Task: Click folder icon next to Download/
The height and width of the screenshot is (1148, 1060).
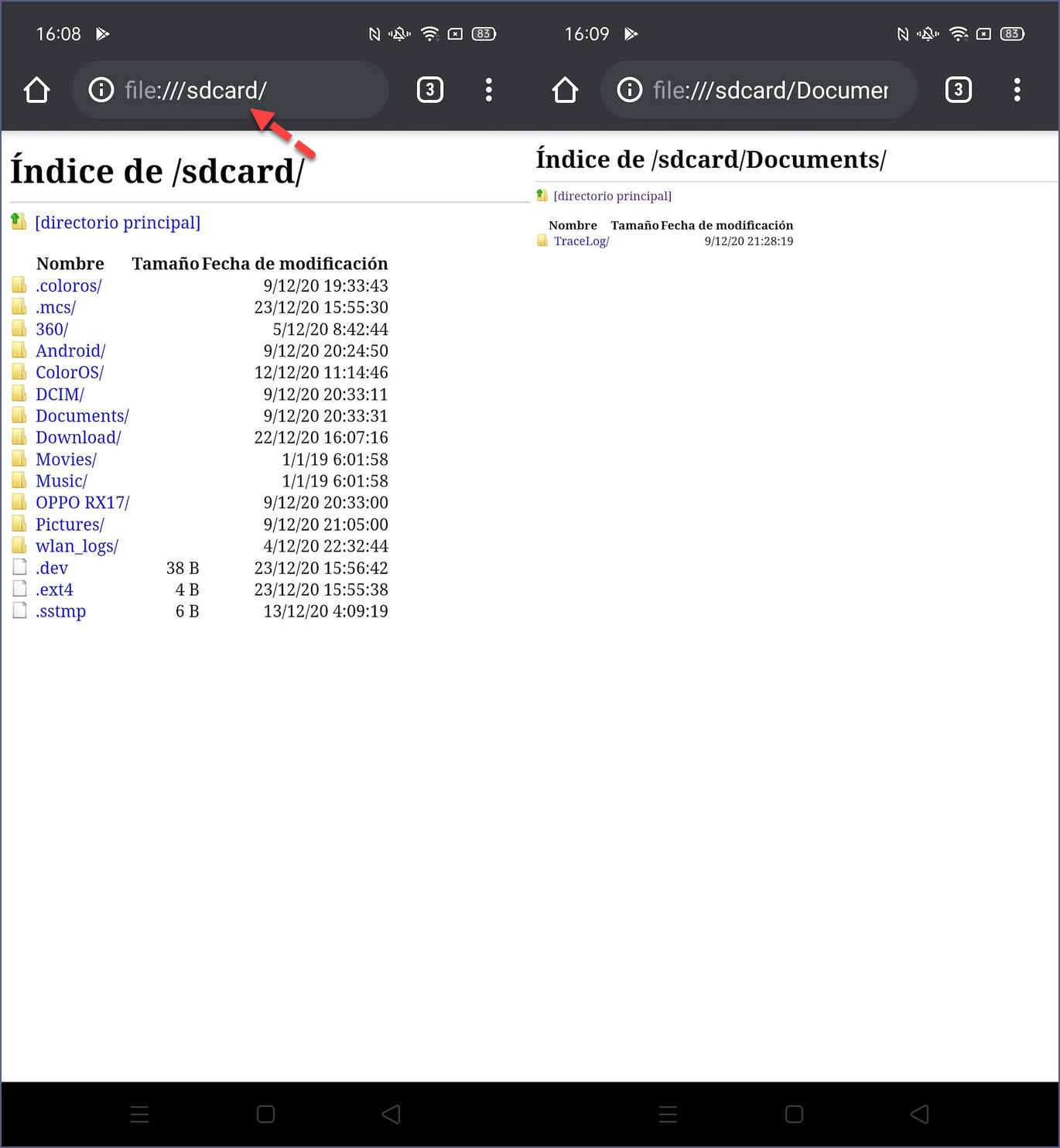Action: point(19,436)
